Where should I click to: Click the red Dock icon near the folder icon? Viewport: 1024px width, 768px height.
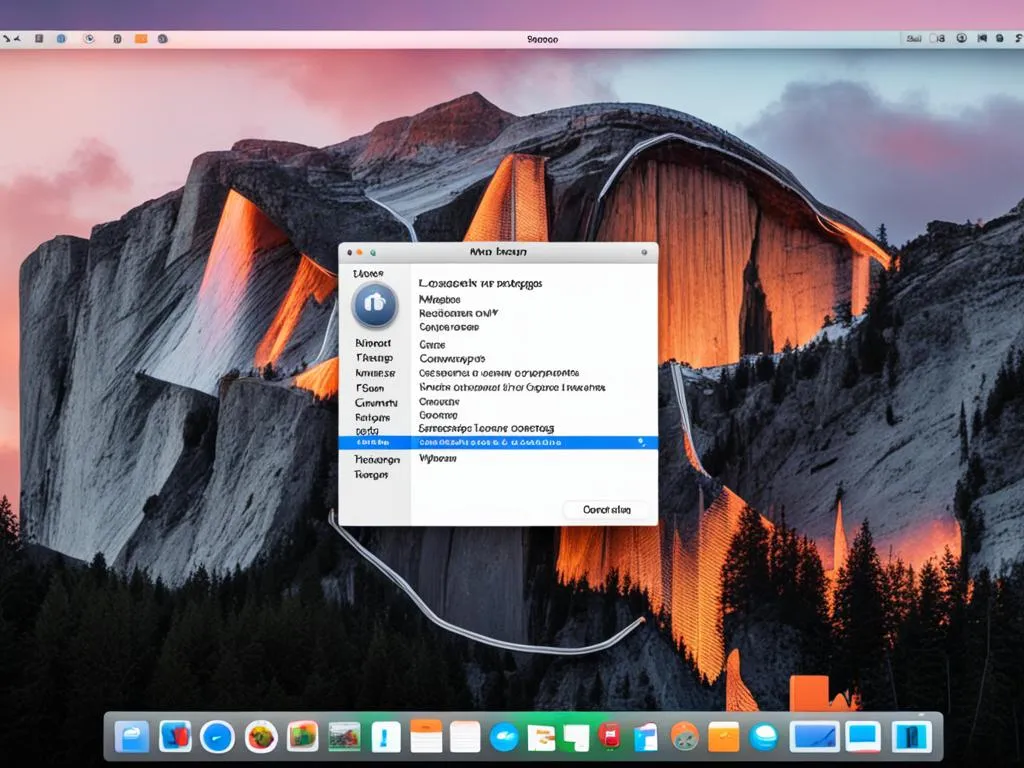point(608,740)
